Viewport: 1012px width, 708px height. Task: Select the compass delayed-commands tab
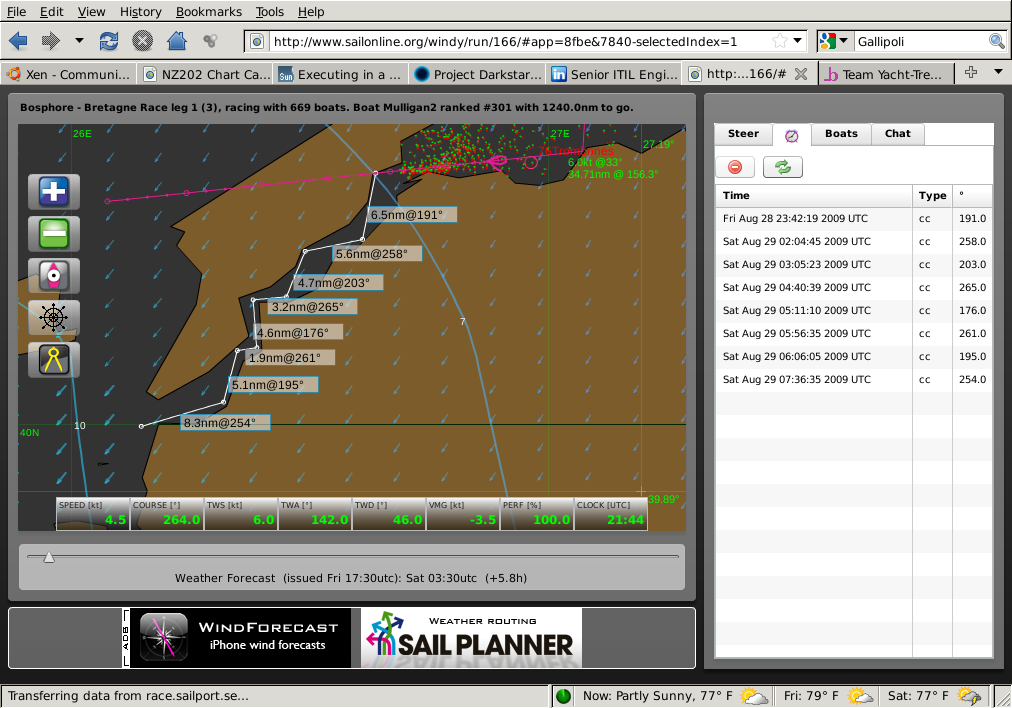(x=791, y=135)
